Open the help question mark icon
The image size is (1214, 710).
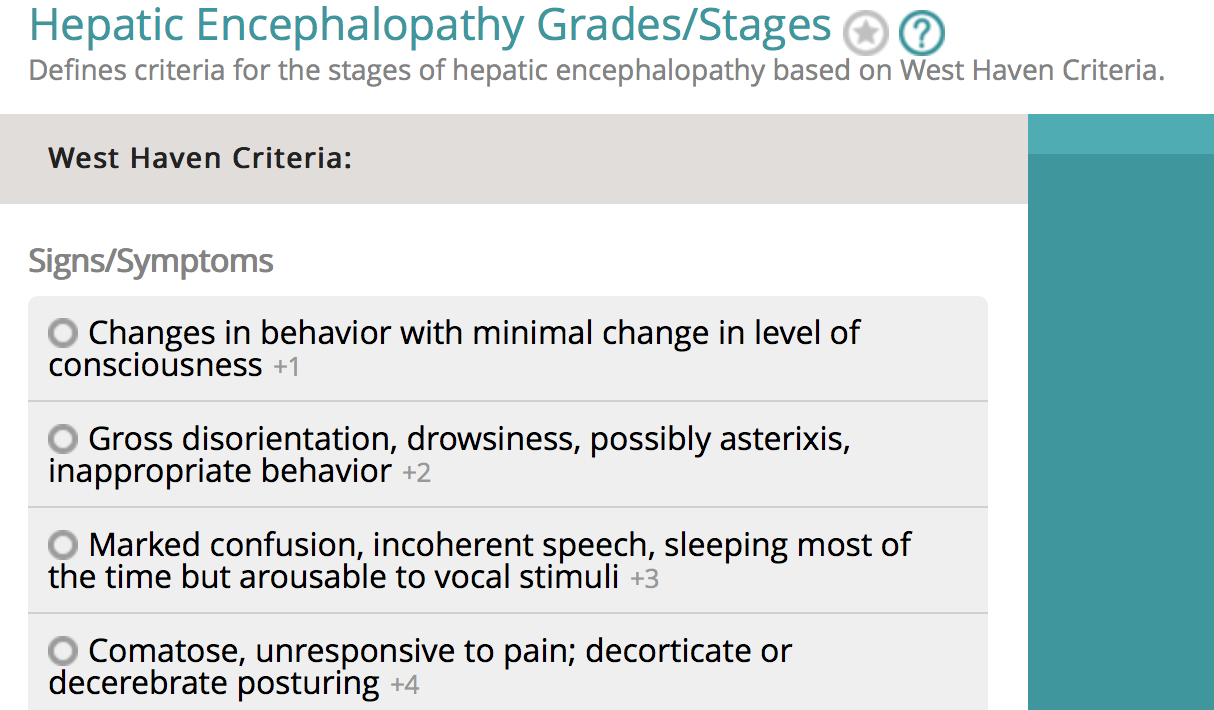point(921,35)
